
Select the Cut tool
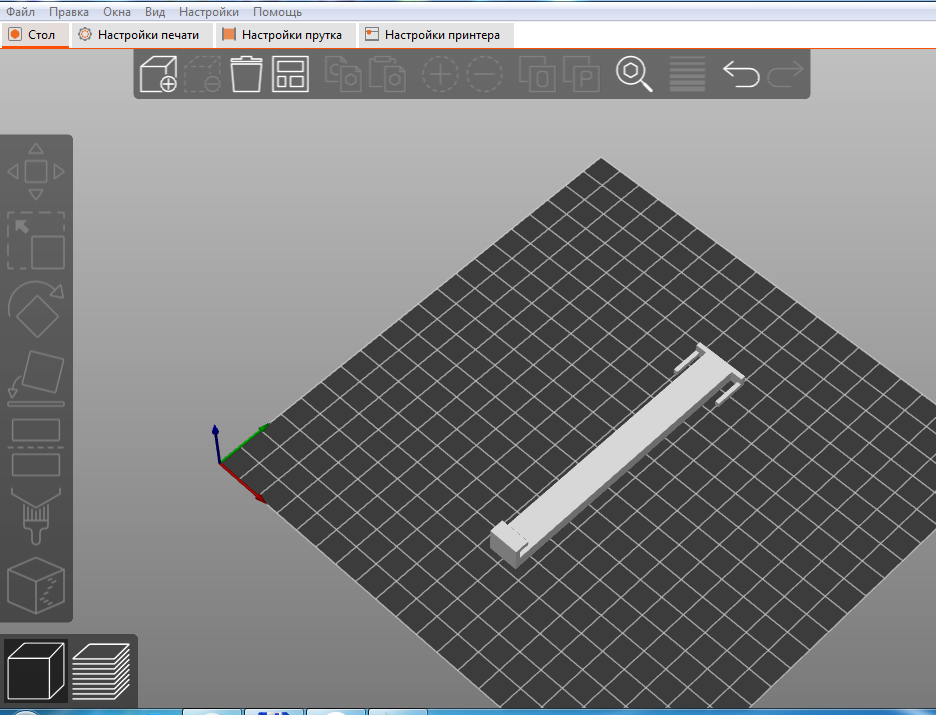36,447
